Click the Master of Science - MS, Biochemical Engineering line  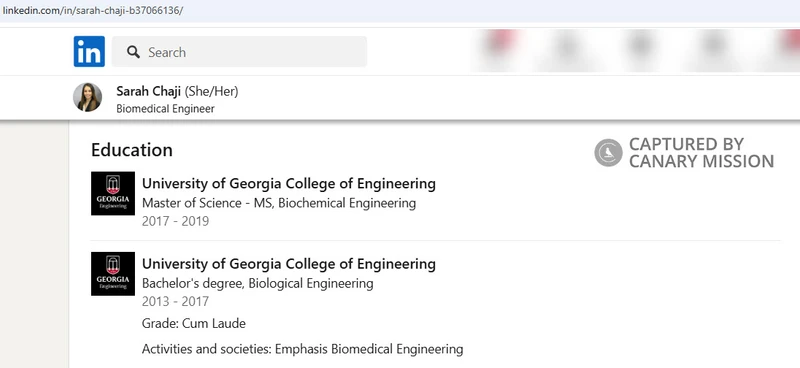[x=279, y=203]
